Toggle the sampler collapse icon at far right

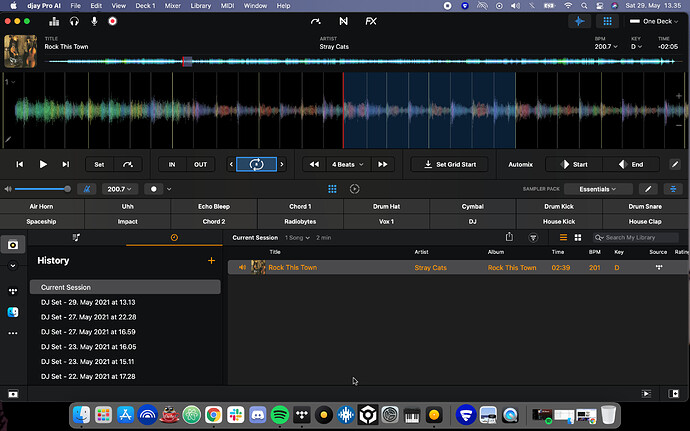(673, 189)
